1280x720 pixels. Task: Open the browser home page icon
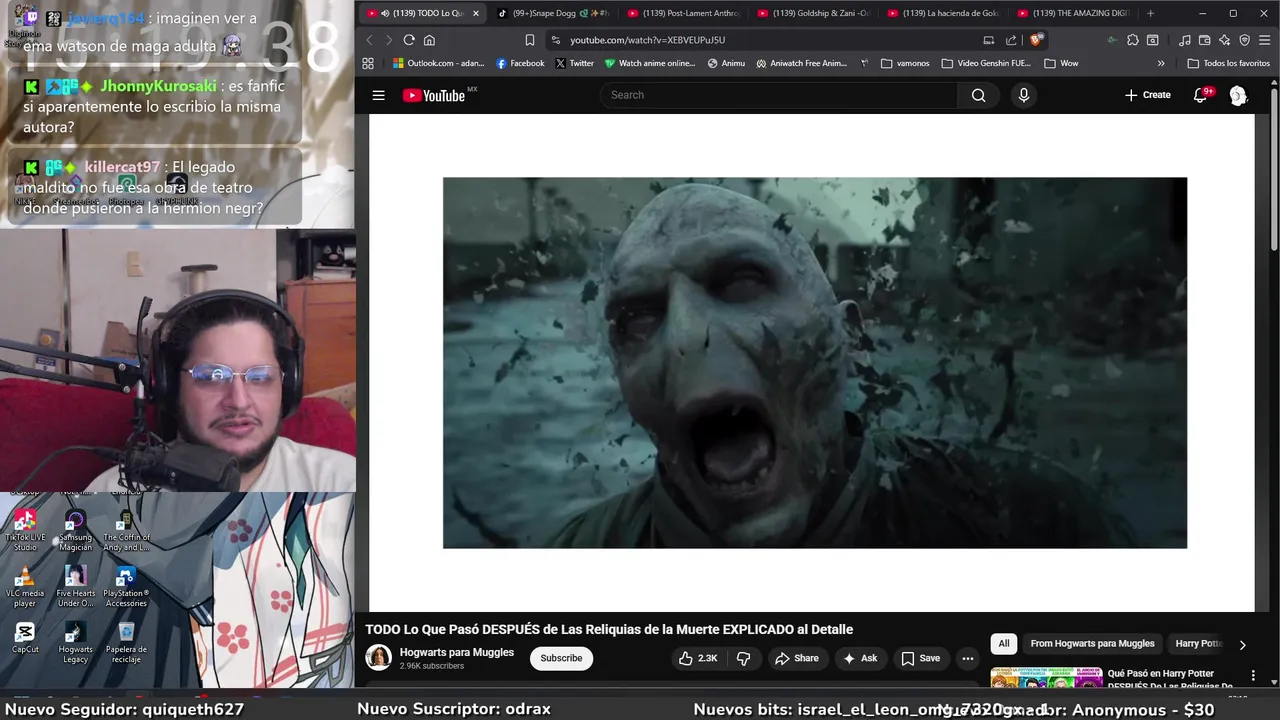(x=429, y=40)
